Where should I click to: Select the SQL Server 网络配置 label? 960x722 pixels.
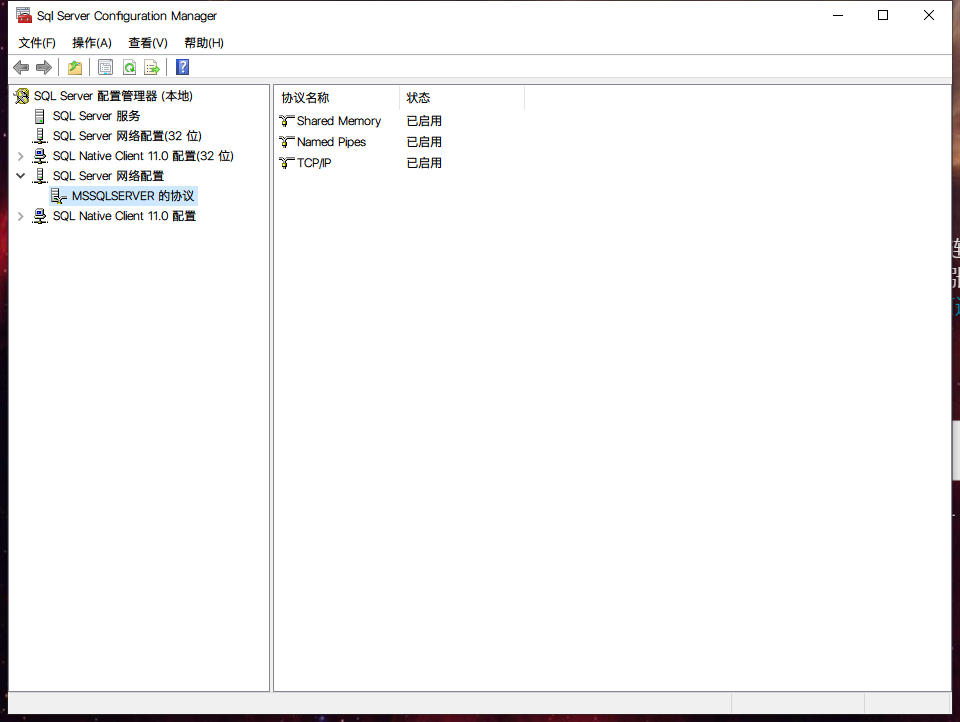tap(108, 176)
